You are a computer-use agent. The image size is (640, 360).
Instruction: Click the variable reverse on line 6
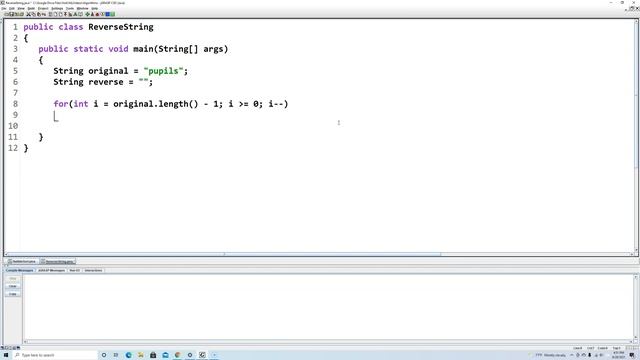[106, 82]
